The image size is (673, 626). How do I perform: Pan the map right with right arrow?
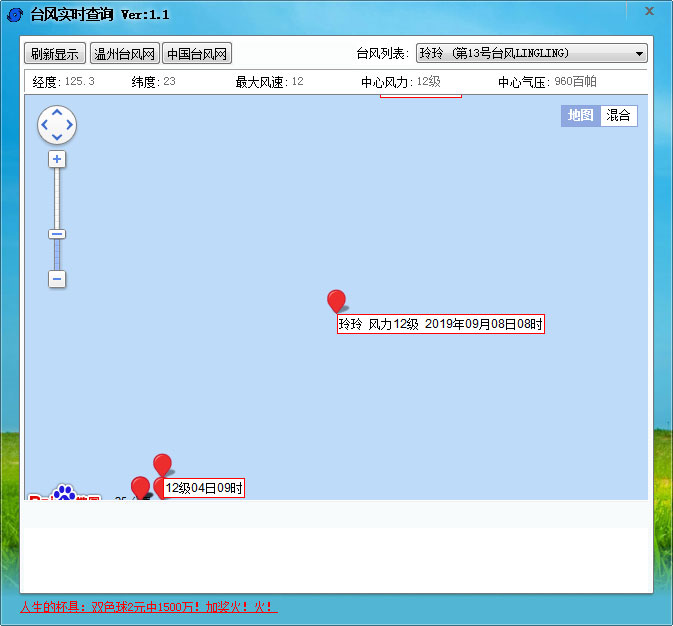(x=70, y=125)
